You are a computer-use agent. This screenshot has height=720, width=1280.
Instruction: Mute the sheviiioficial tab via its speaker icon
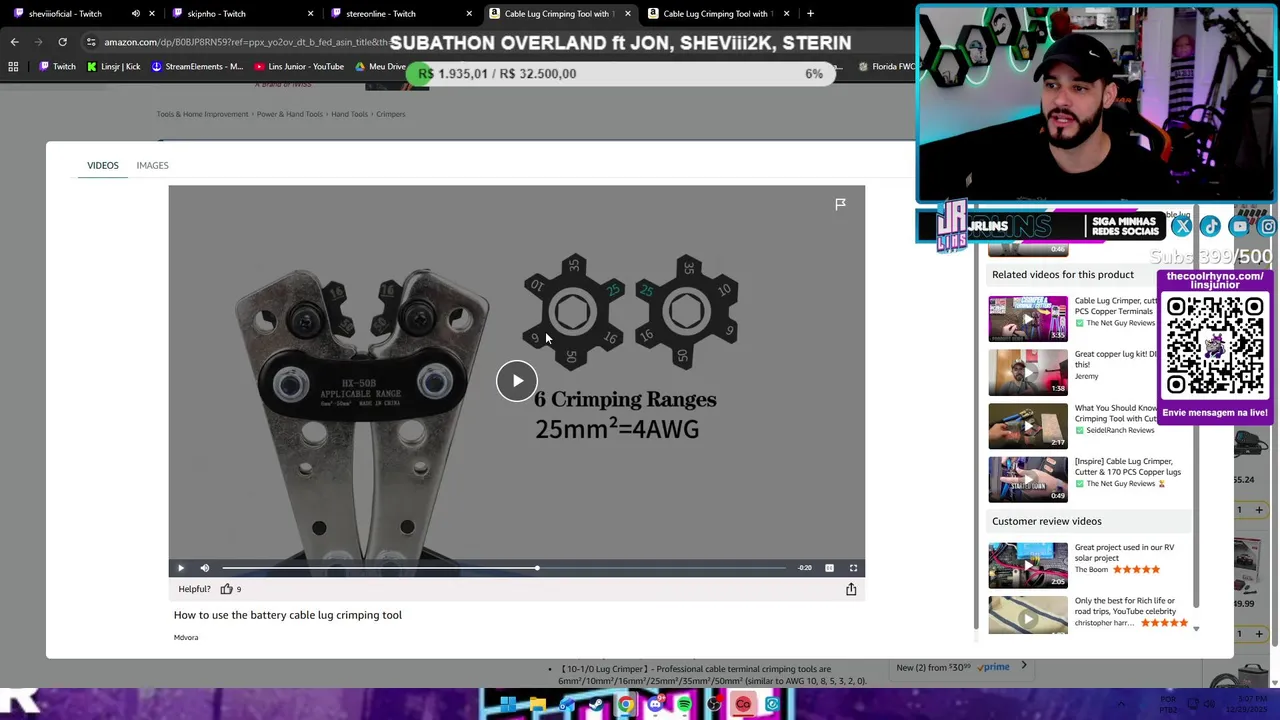coord(135,14)
